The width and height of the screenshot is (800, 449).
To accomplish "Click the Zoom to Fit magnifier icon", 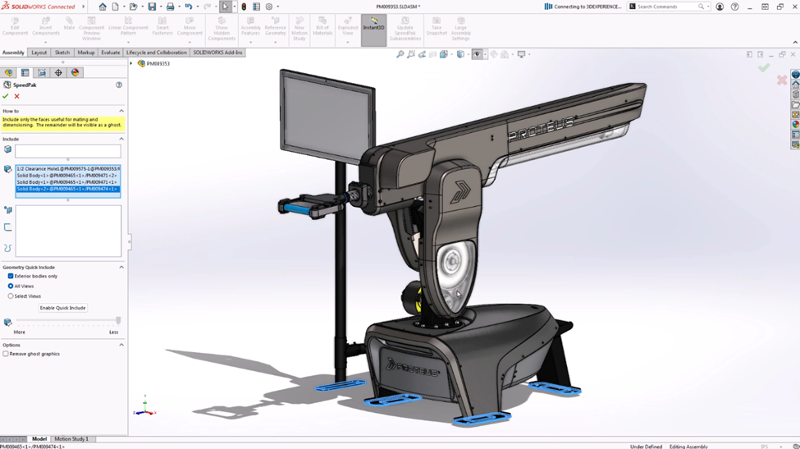I will [x=400, y=54].
